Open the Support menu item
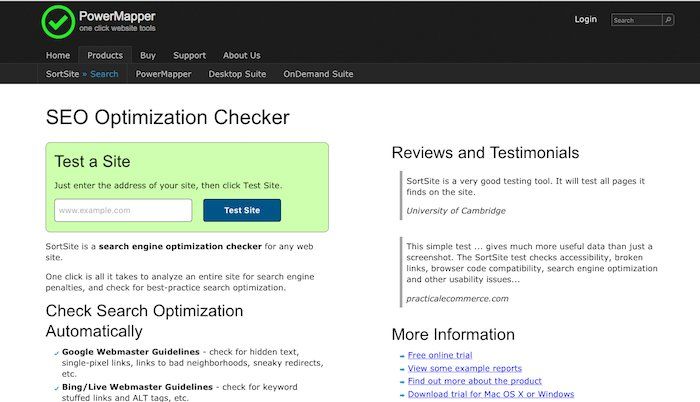Screen dimensions: 700x402 pyautogui.click(x=189, y=55)
